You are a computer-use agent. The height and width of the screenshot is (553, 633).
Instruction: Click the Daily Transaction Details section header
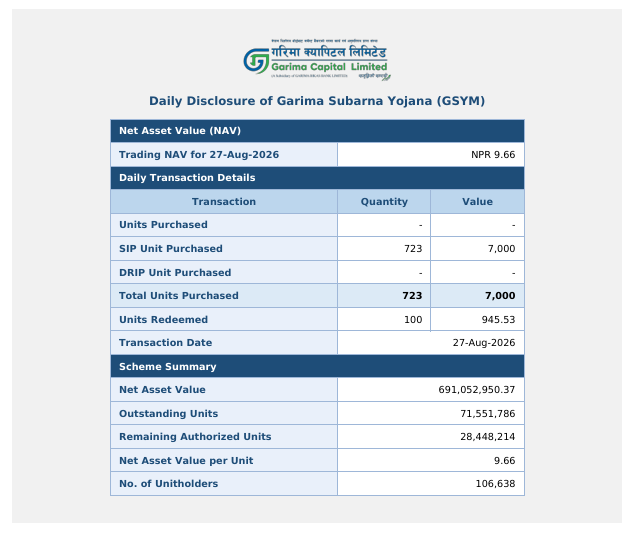pyautogui.click(x=317, y=178)
